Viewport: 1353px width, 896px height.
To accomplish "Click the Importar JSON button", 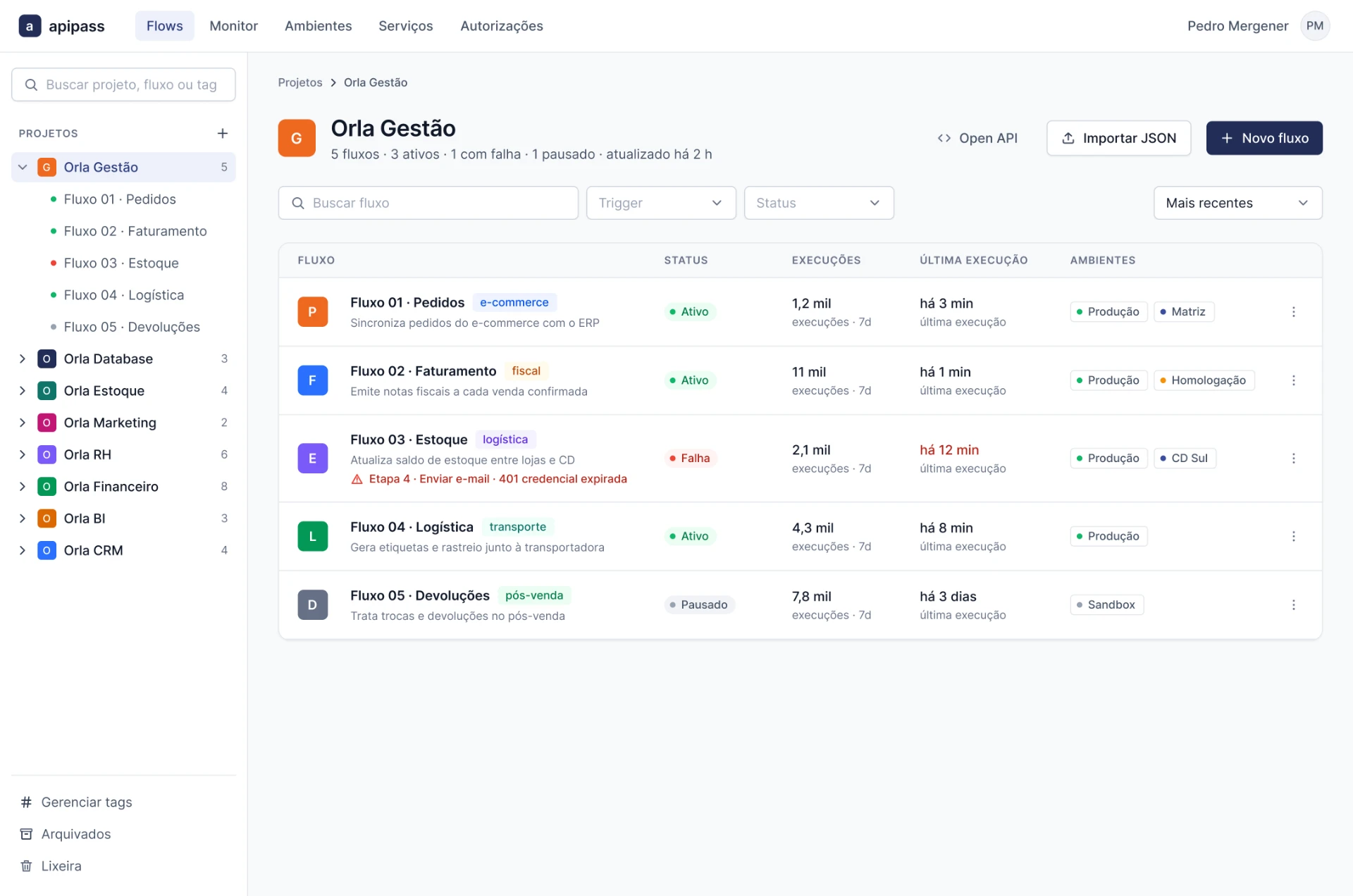I will pos(1119,138).
